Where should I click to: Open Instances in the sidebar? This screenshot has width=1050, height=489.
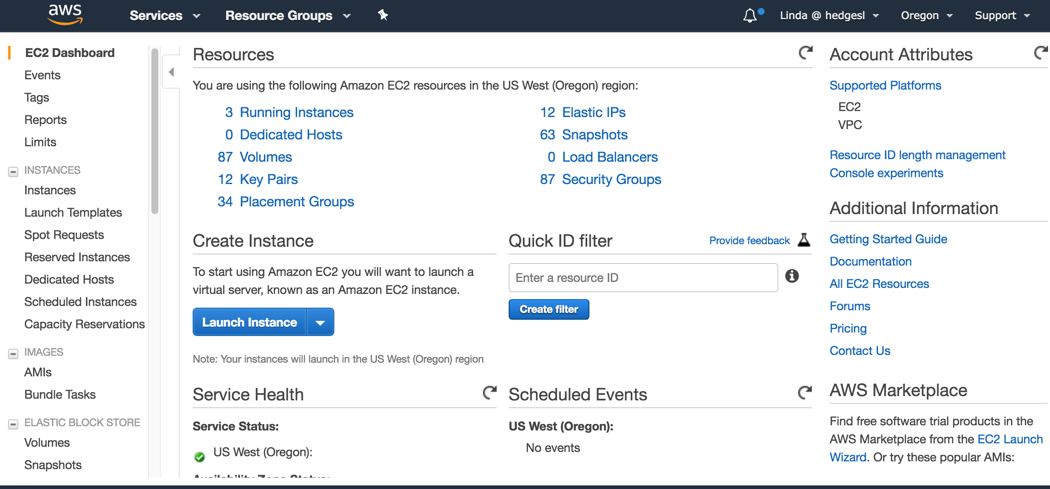[50, 190]
